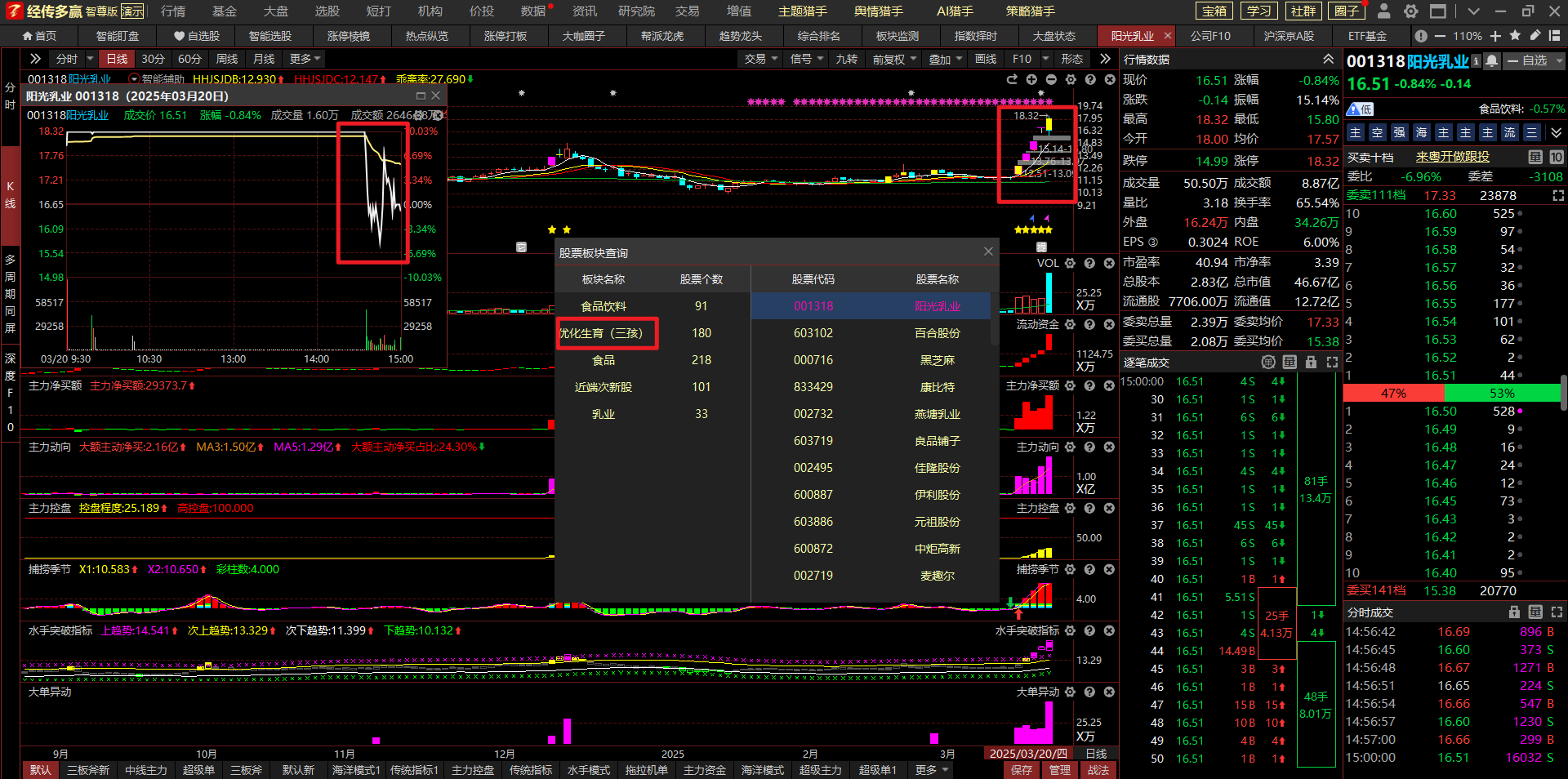This screenshot has height=779, width=1568.
Task: Click the 47% sell ratio red bar
Action: click(1393, 394)
